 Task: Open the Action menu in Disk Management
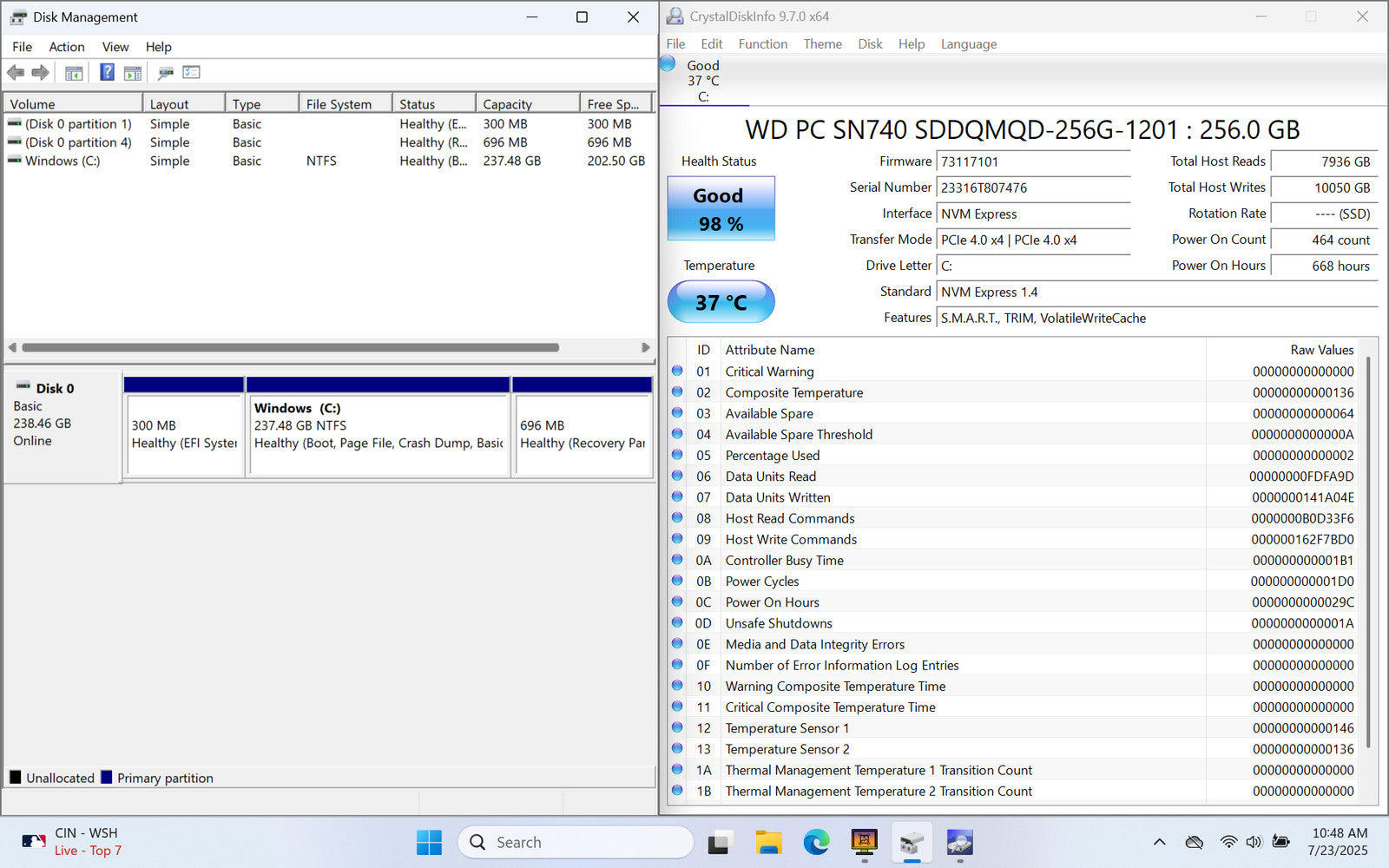click(x=66, y=47)
